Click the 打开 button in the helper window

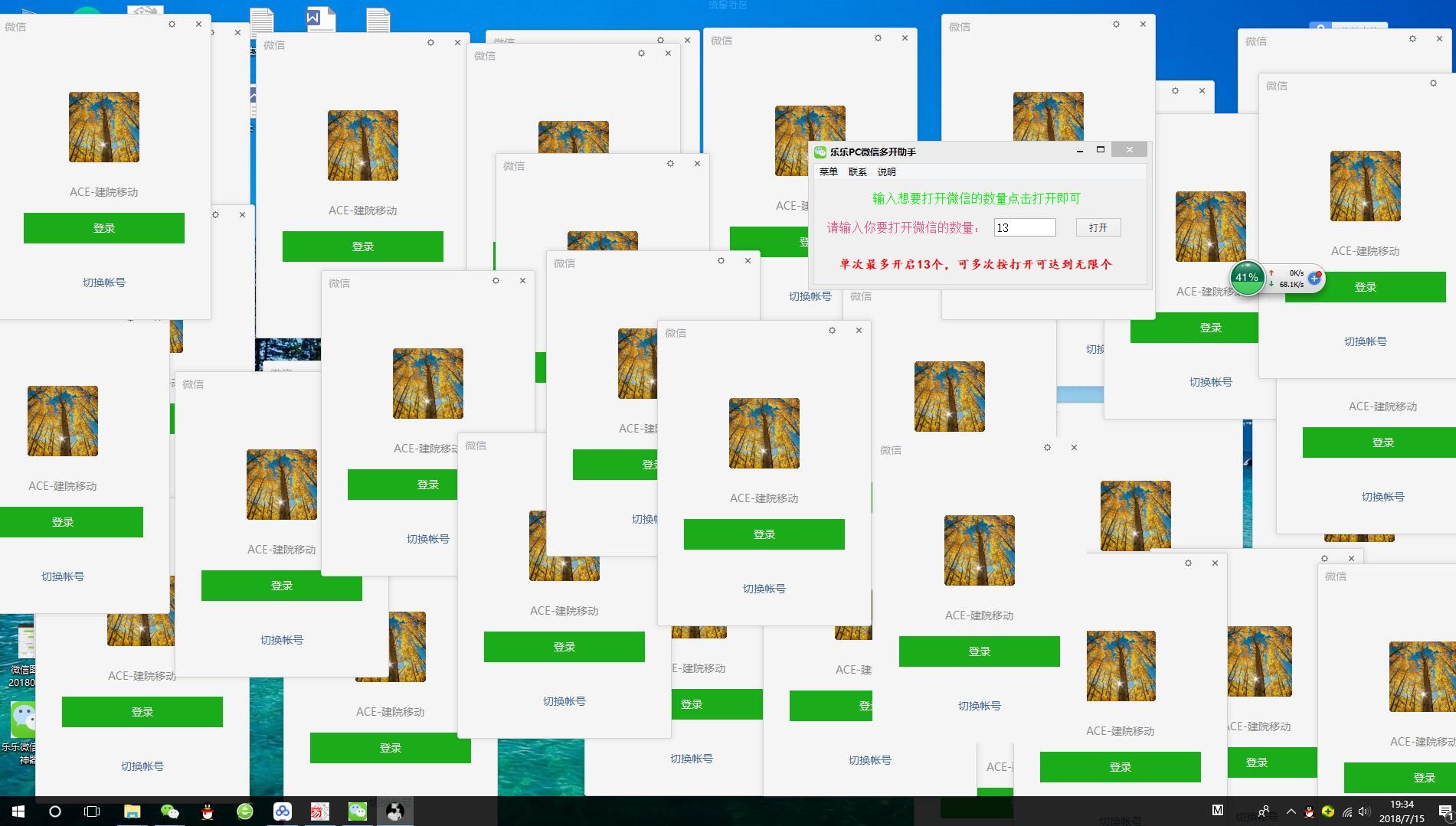coord(1098,227)
